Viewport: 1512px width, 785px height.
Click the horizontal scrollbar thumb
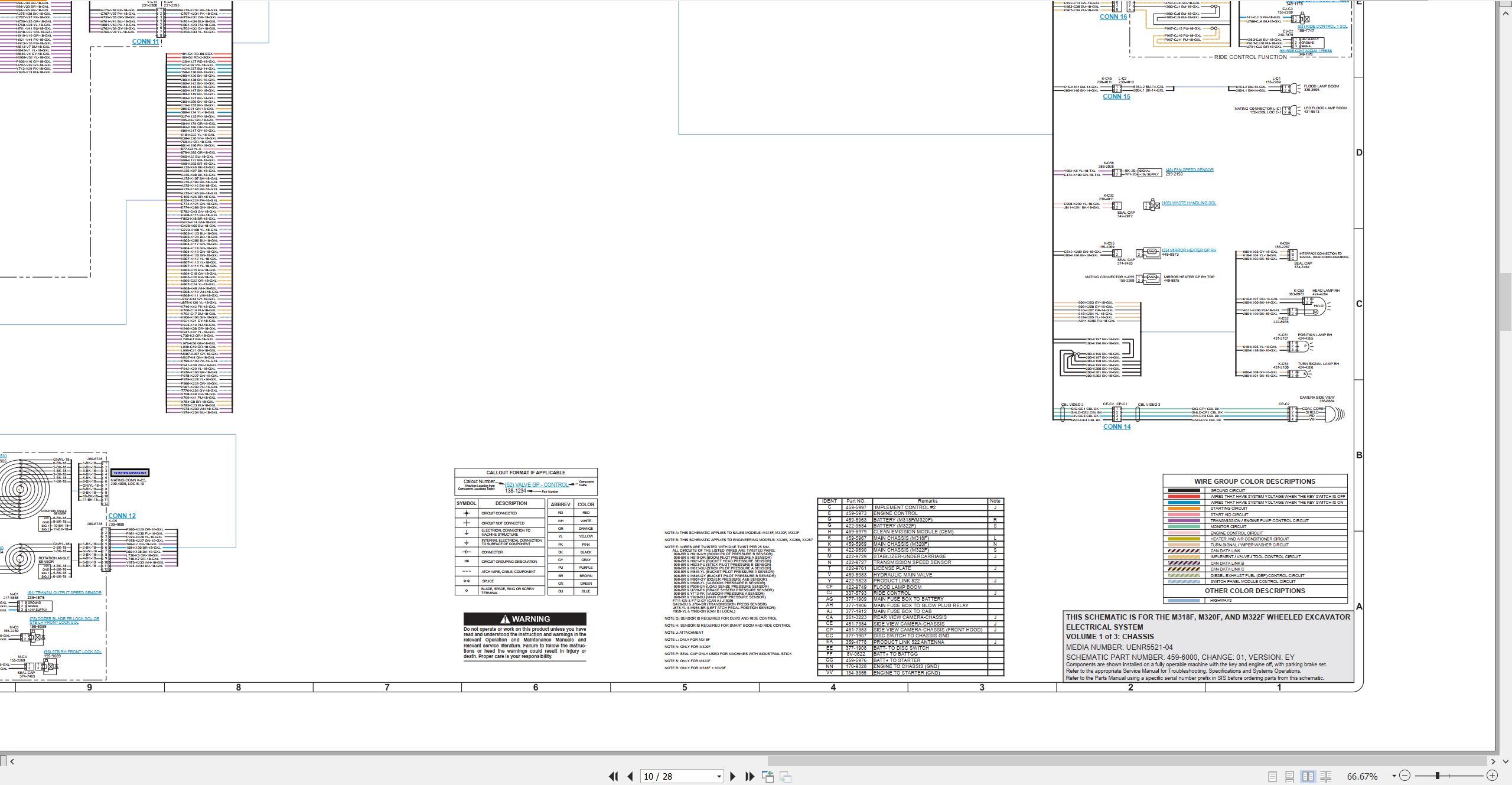pyautogui.click(x=1127, y=761)
